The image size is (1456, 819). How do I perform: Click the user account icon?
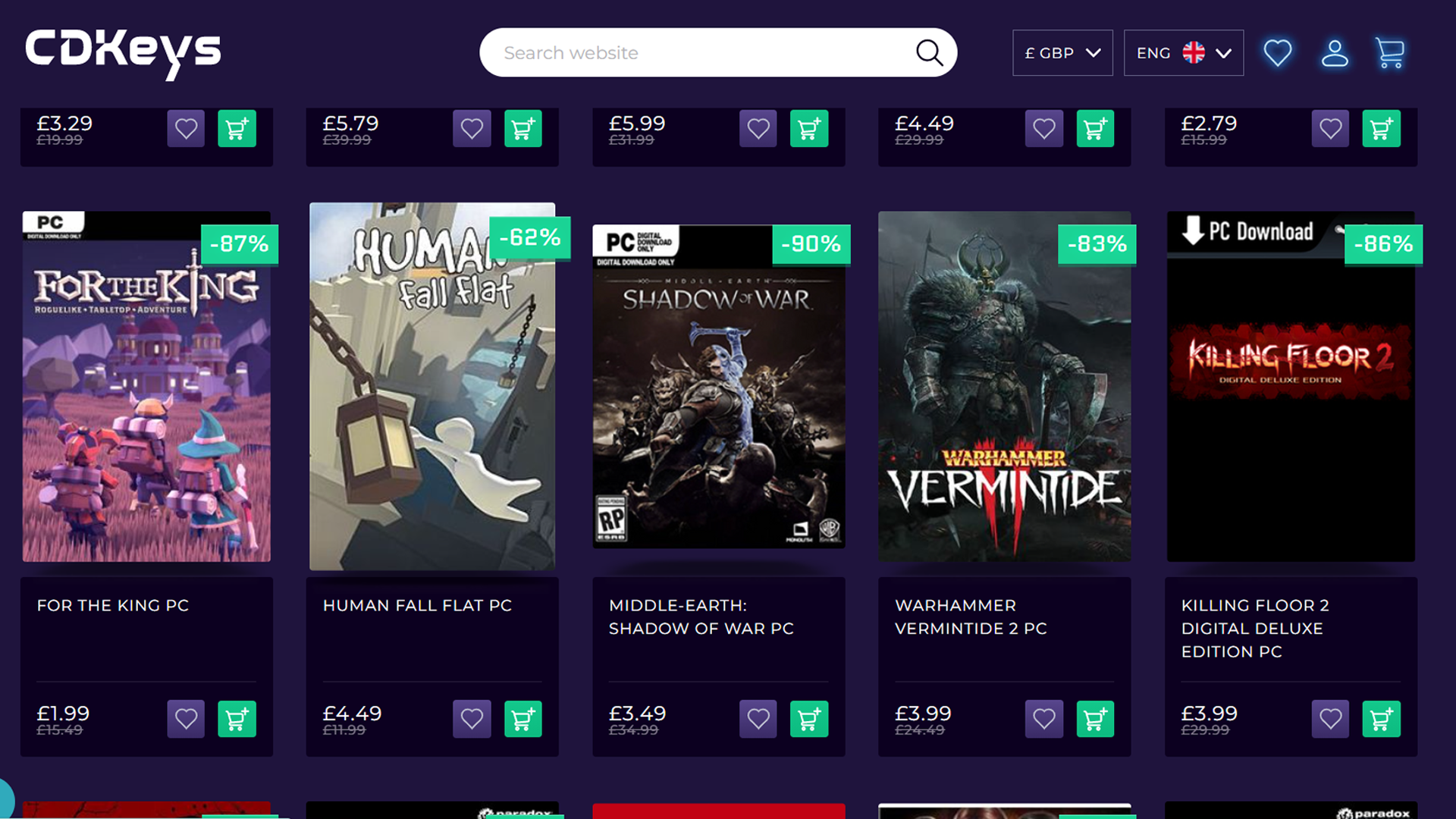click(1336, 53)
